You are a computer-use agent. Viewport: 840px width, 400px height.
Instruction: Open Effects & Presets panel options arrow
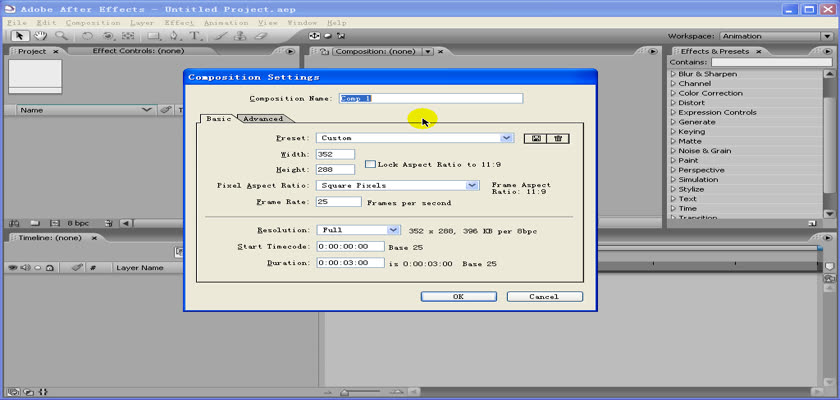click(x=828, y=51)
